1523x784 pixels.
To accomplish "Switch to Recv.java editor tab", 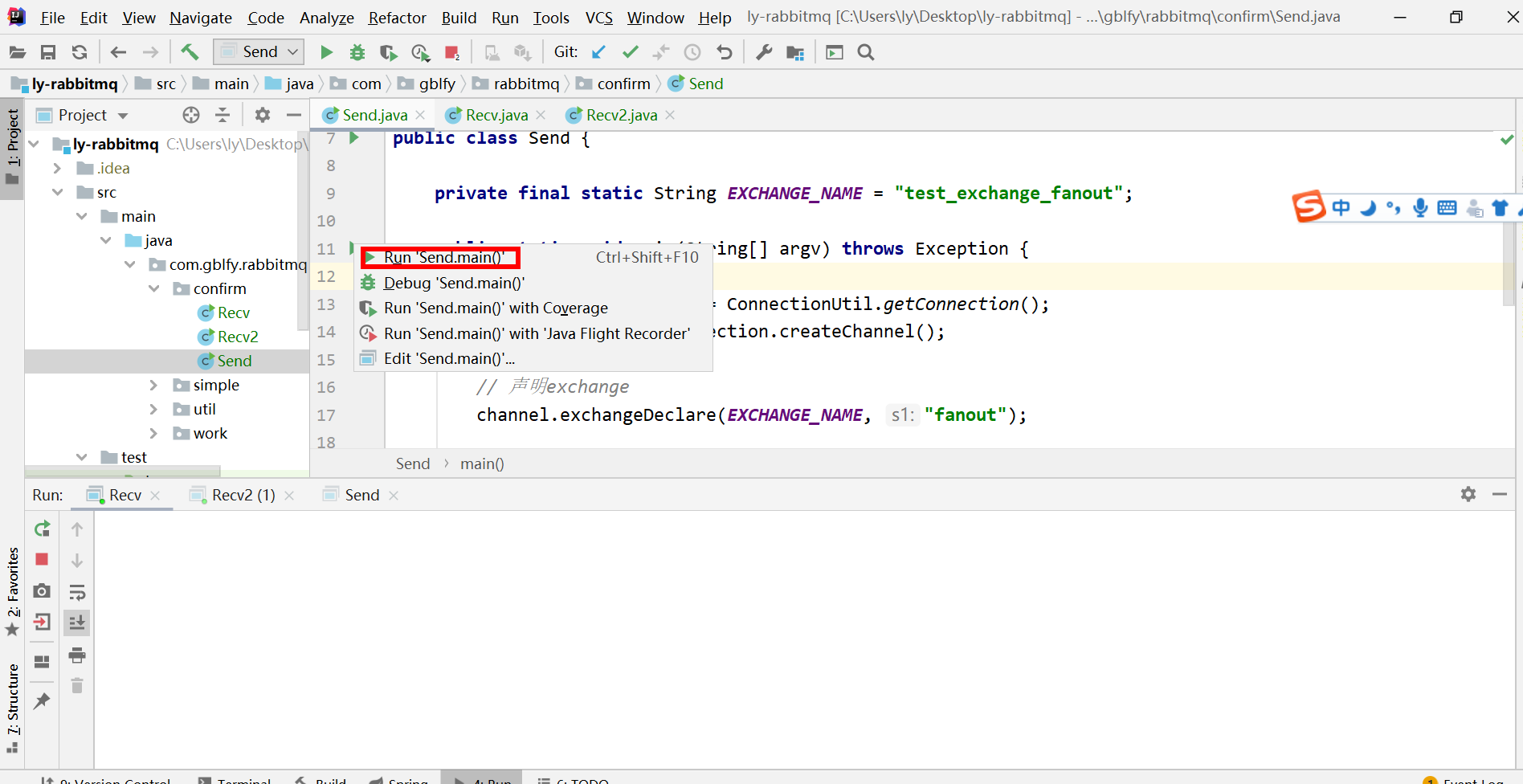I will [x=496, y=115].
